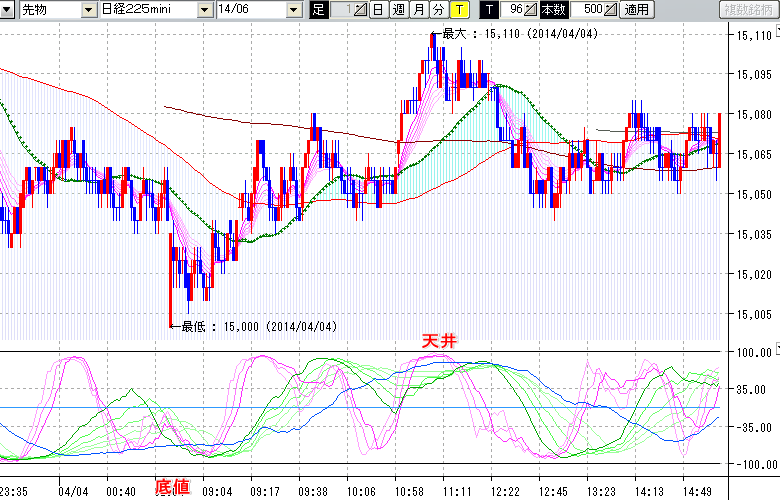The height and width of the screenshot is (500, 780).
Task: Click the 複数銘柄 multiple symbols button
Action: click(x=748, y=10)
